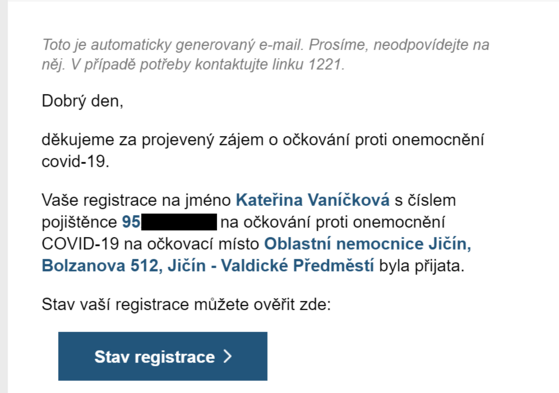Click the Vaše registrace na jméno text

(136, 200)
